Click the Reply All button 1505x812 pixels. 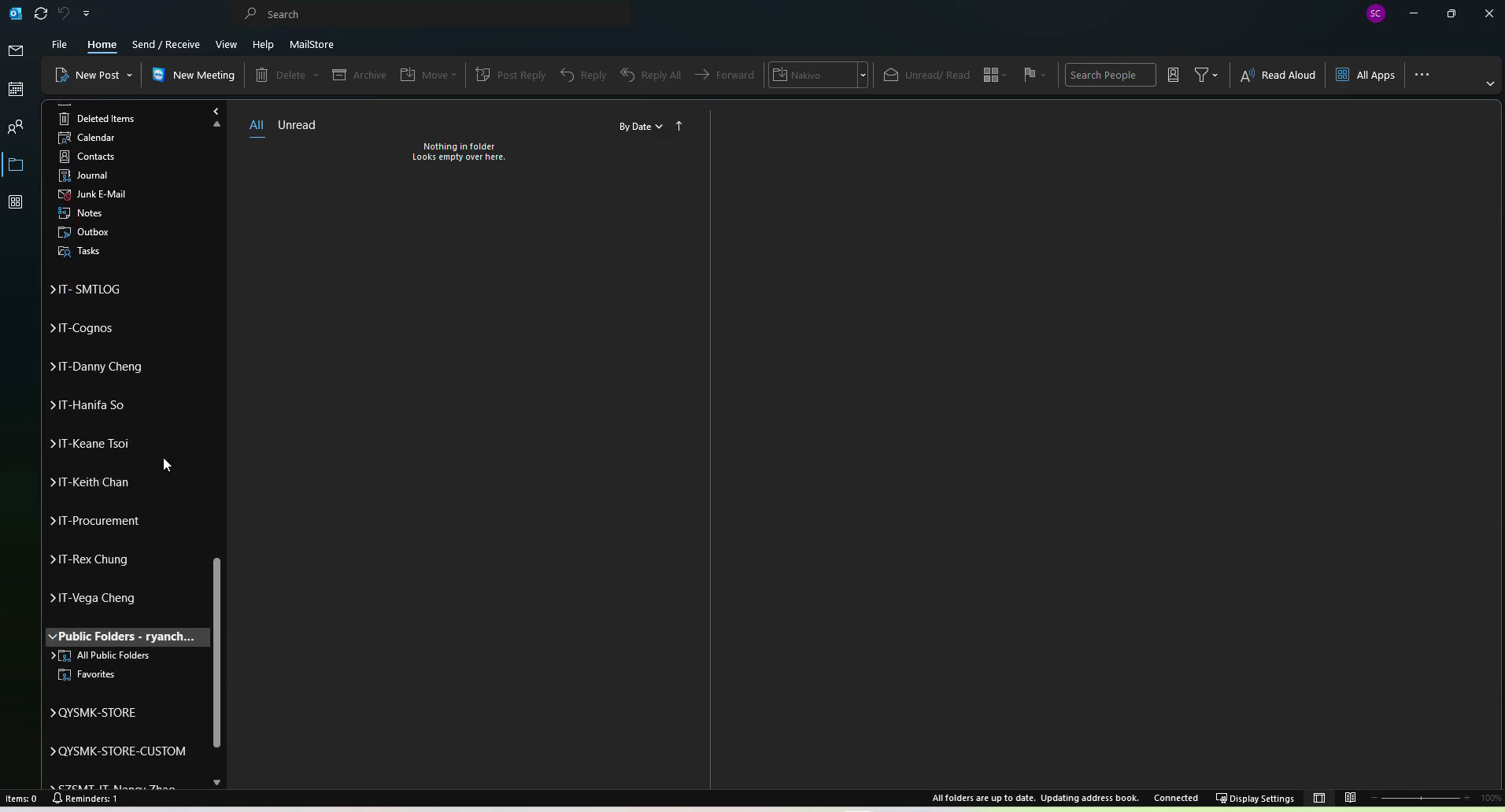click(x=651, y=75)
